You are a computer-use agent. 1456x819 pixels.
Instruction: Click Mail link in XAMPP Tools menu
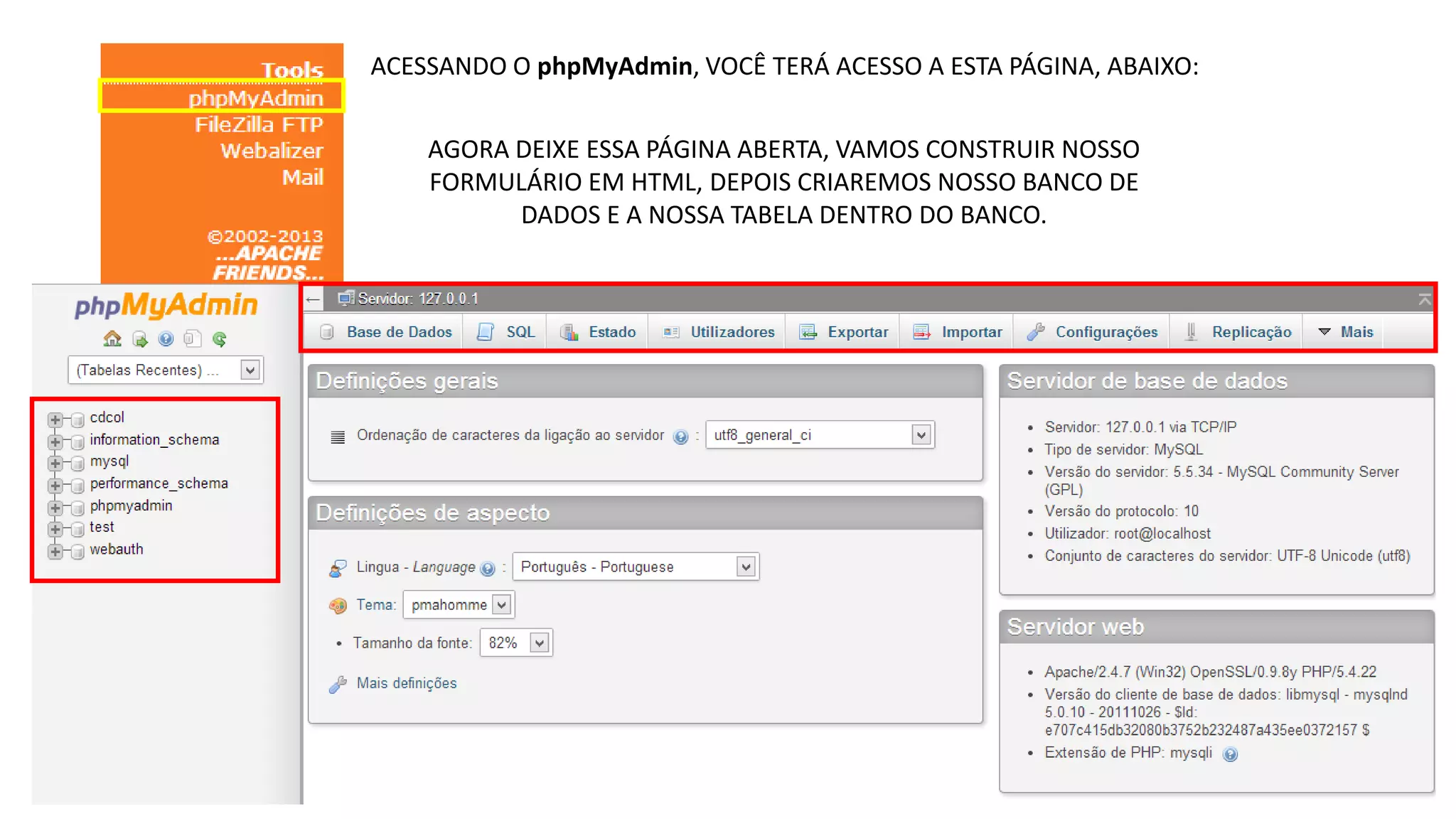tap(303, 177)
